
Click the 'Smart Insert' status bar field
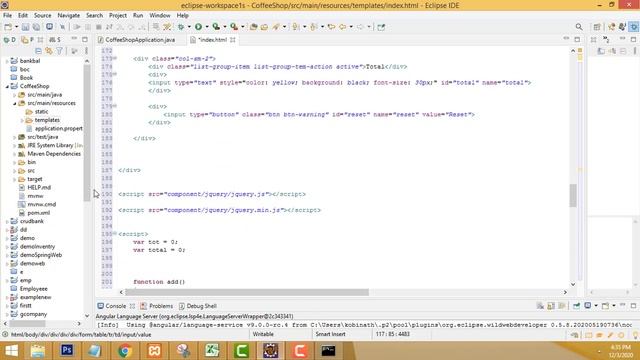[330, 334]
